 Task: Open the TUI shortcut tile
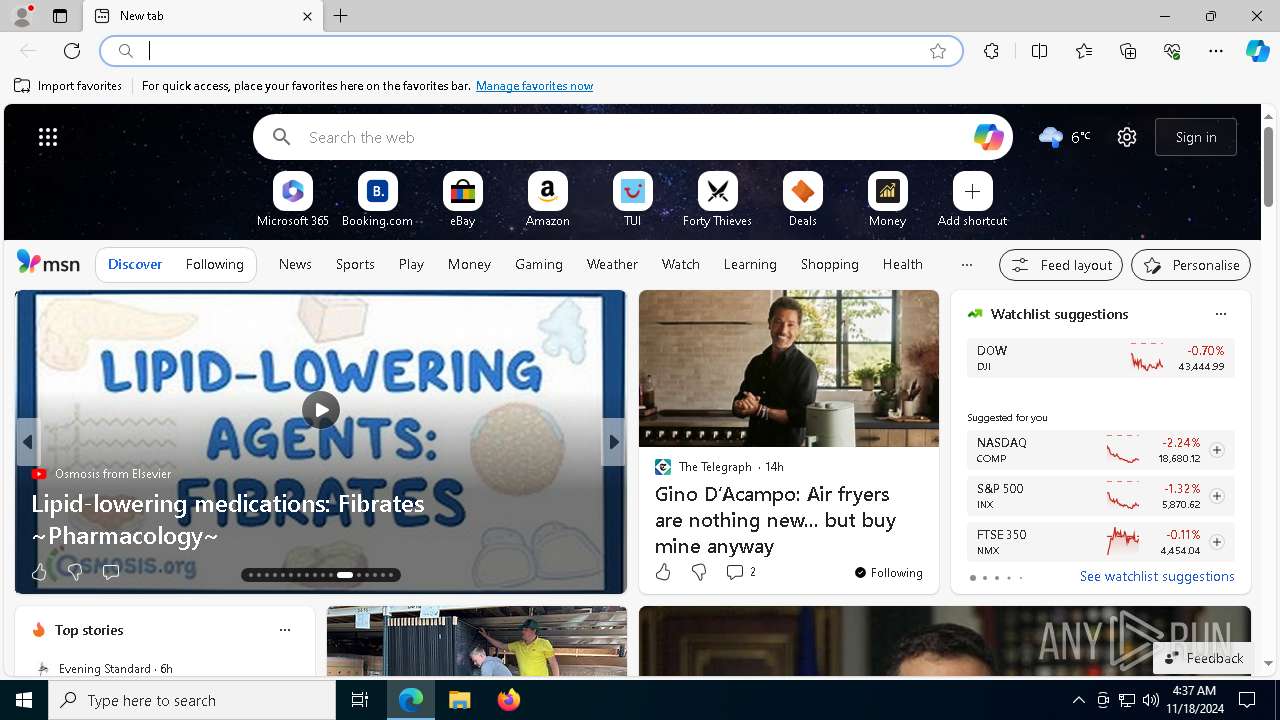click(x=632, y=200)
